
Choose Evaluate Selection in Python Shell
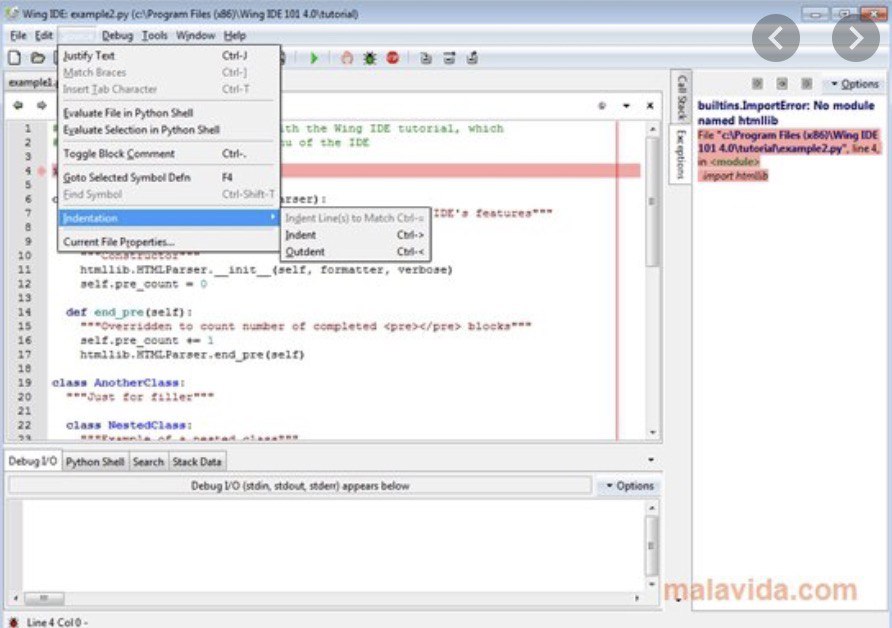click(168, 130)
